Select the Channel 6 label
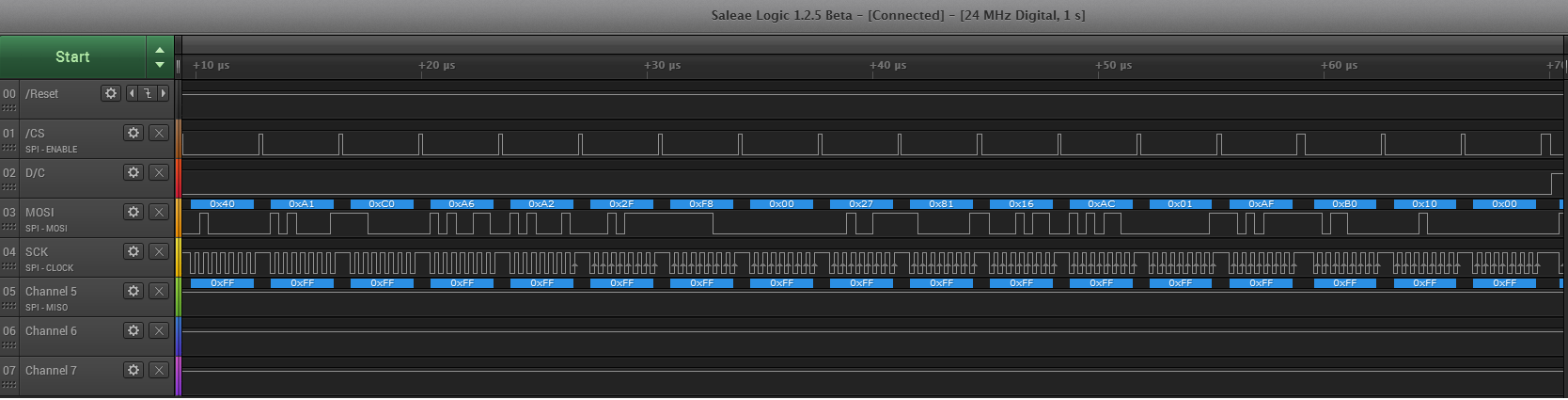Screen dimensions: 1568x400 tap(51, 331)
